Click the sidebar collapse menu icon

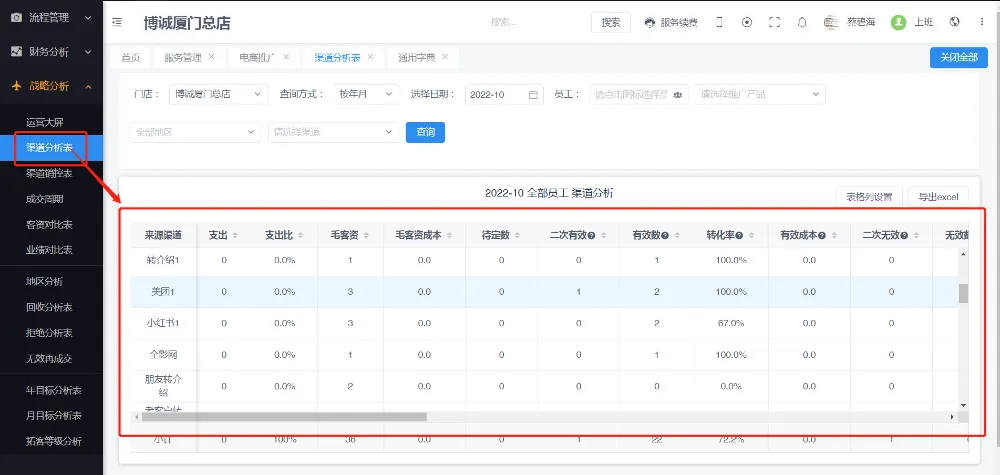tap(118, 22)
